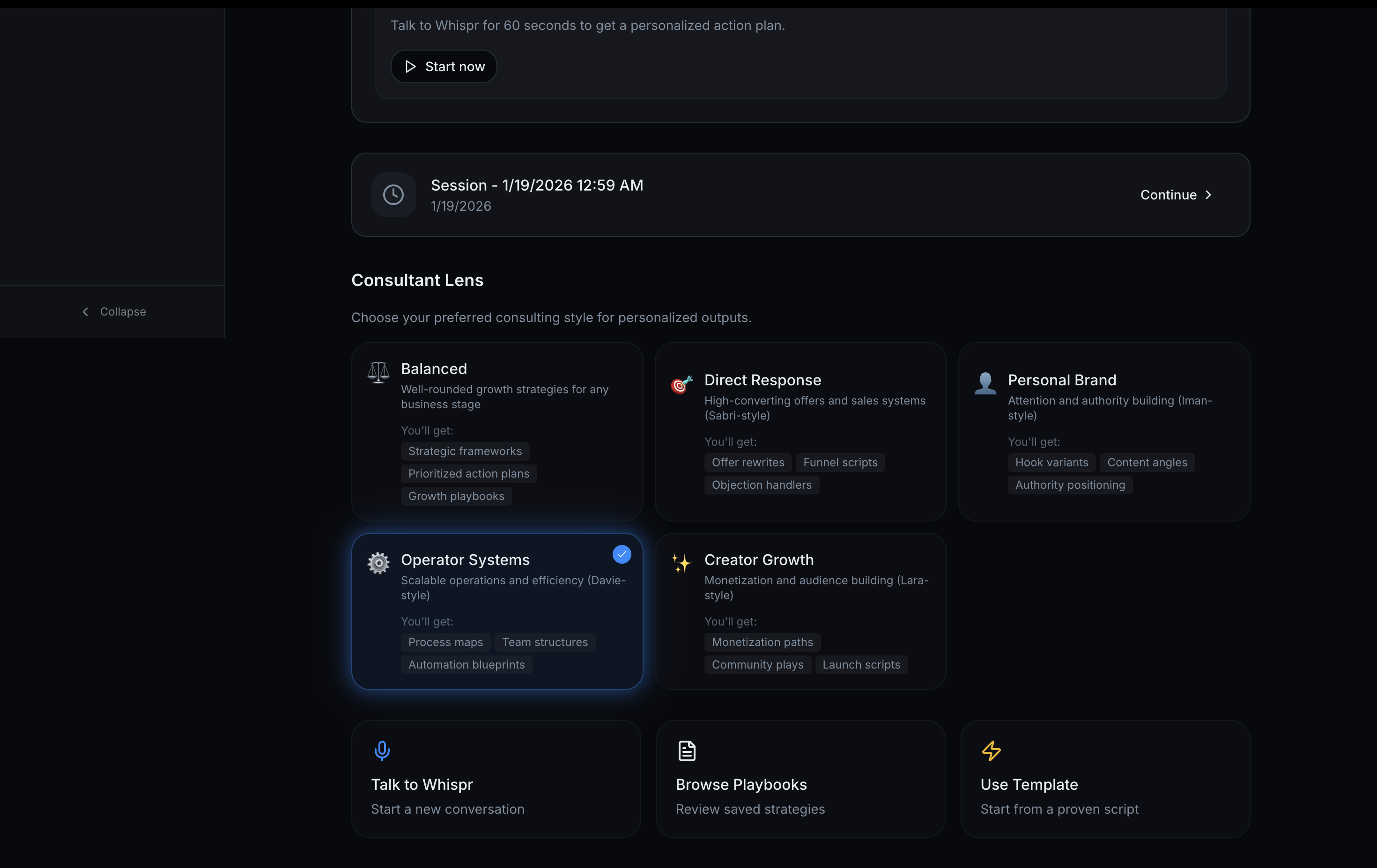Viewport: 1377px width, 868px height.
Task: Click the gear icon on Operator Systems
Action: pos(378,563)
